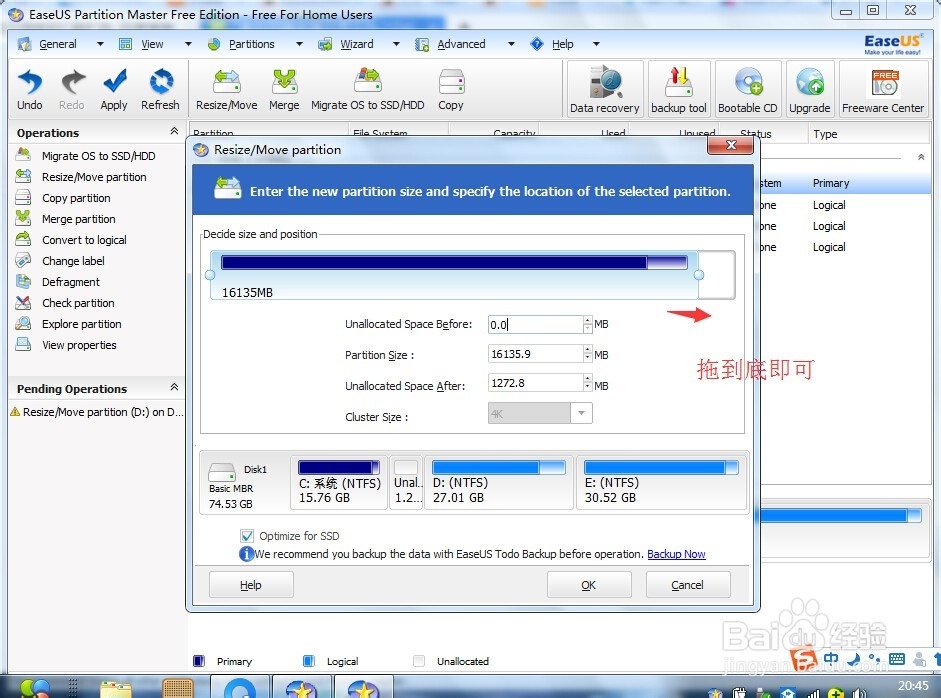Select the Merge toolbar icon

[x=284, y=89]
